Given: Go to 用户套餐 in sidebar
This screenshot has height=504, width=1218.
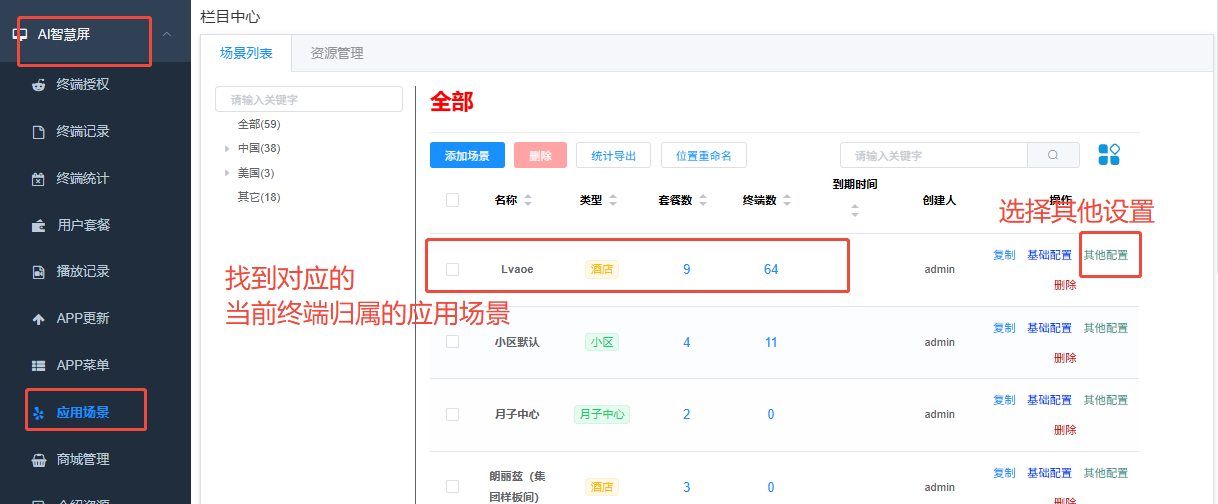Looking at the screenshot, I should [82, 224].
